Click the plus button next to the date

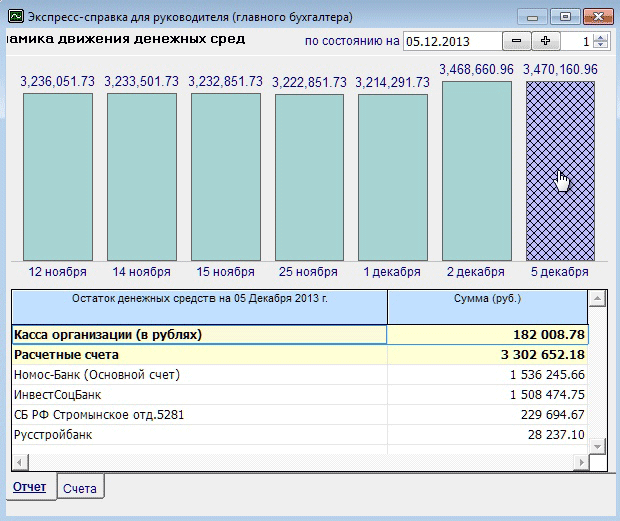pos(546,41)
